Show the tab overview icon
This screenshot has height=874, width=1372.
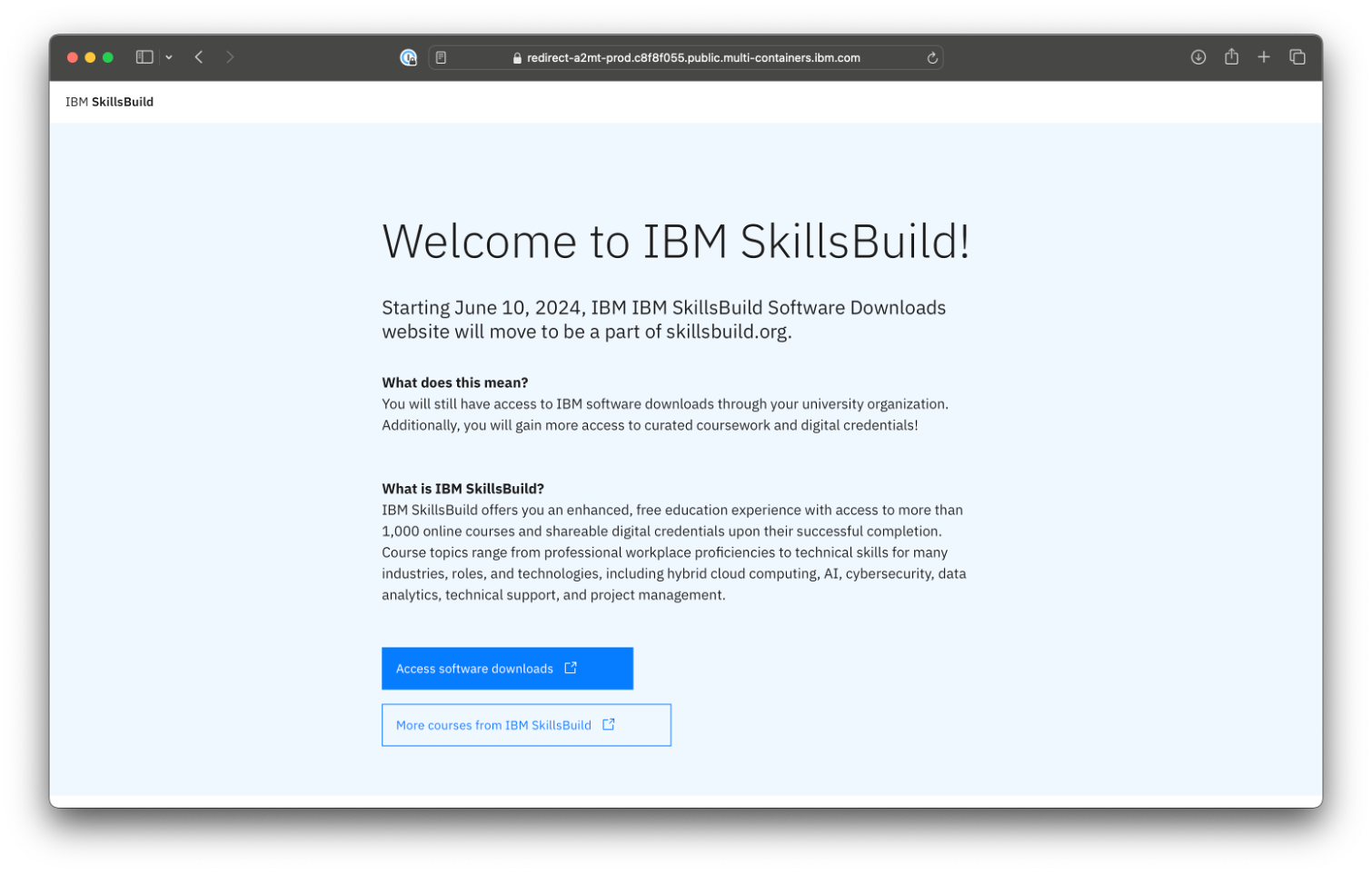pos(1297,57)
